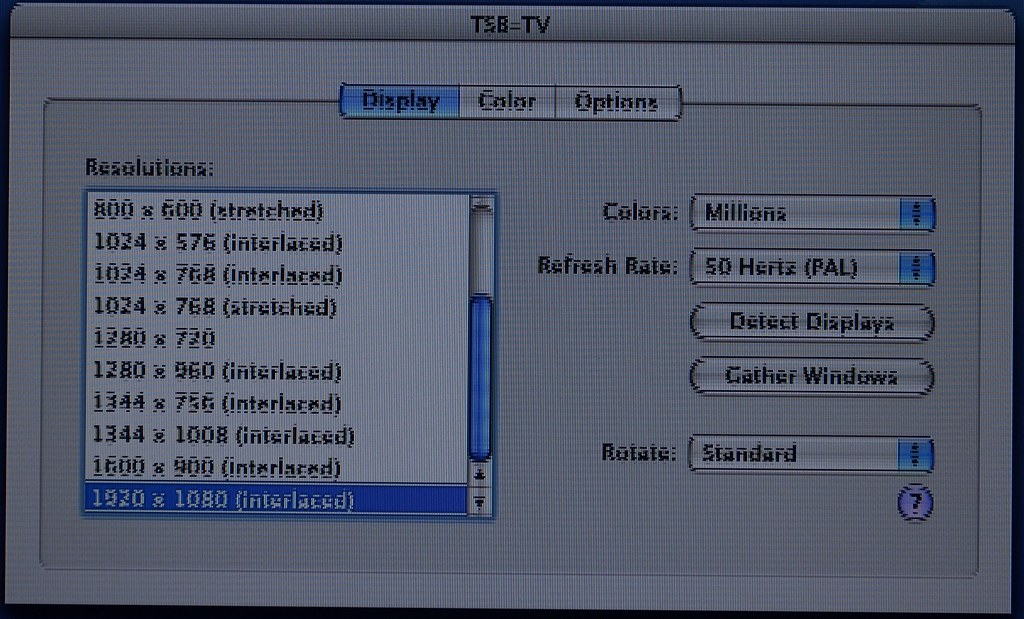1024x619 pixels.
Task: Select 1024 x 768 (interlaced) resolution
Action: (277, 274)
